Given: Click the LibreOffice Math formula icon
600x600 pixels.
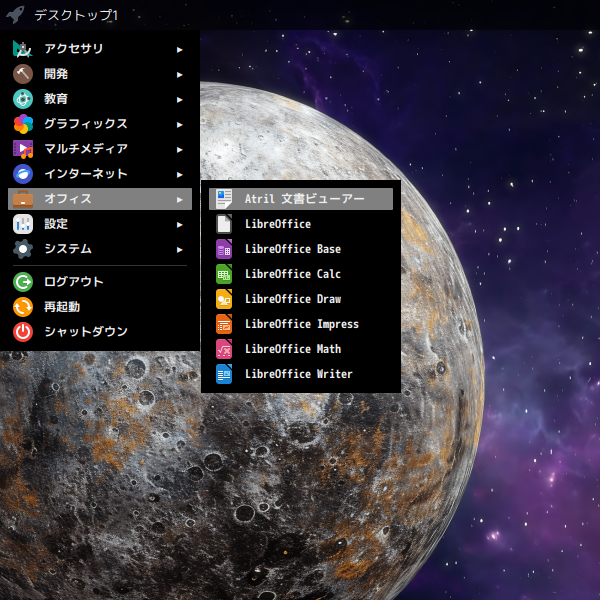Looking at the screenshot, I should point(224,349).
